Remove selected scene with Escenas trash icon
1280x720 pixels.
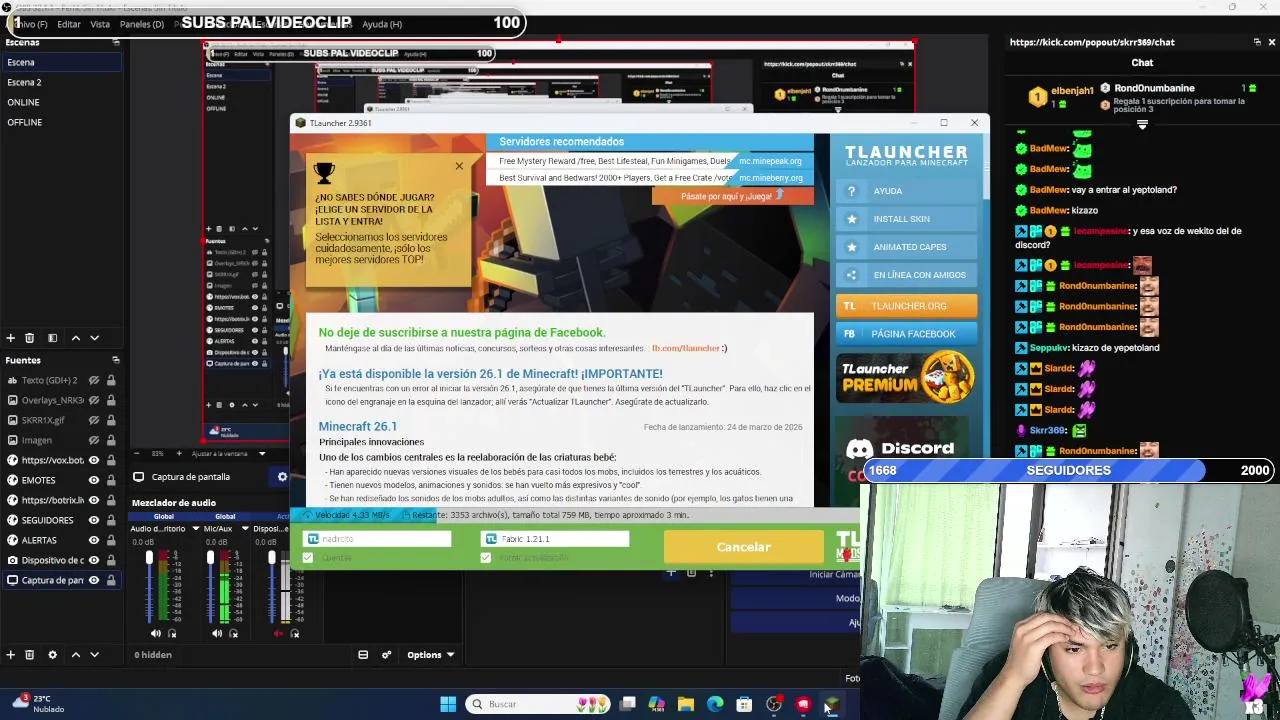point(29,338)
